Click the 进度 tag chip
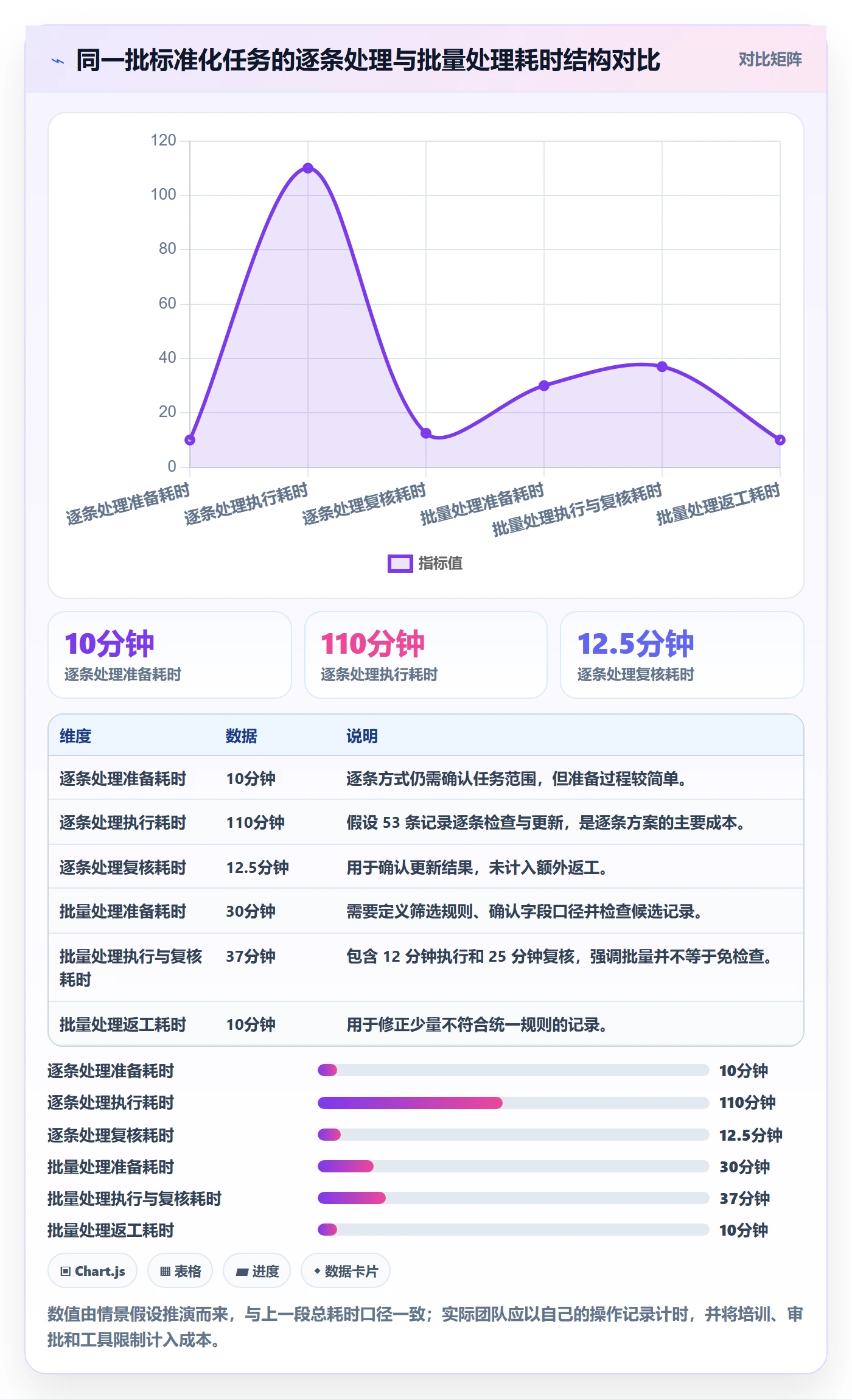Viewport: 852px width, 1400px height. [x=257, y=1271]
